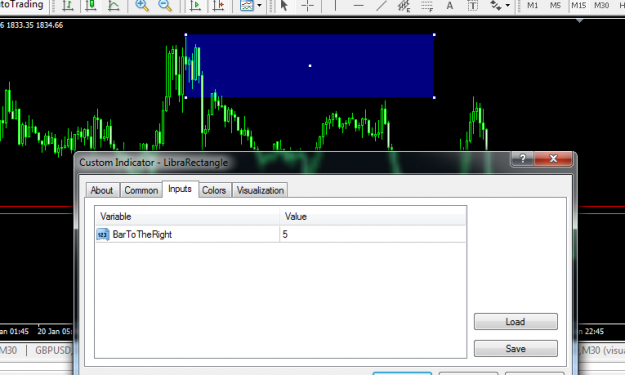The height and width of the screenshot is (375, 625).
Task: Open the indicators list icon
Action: [x=247, y=6]
